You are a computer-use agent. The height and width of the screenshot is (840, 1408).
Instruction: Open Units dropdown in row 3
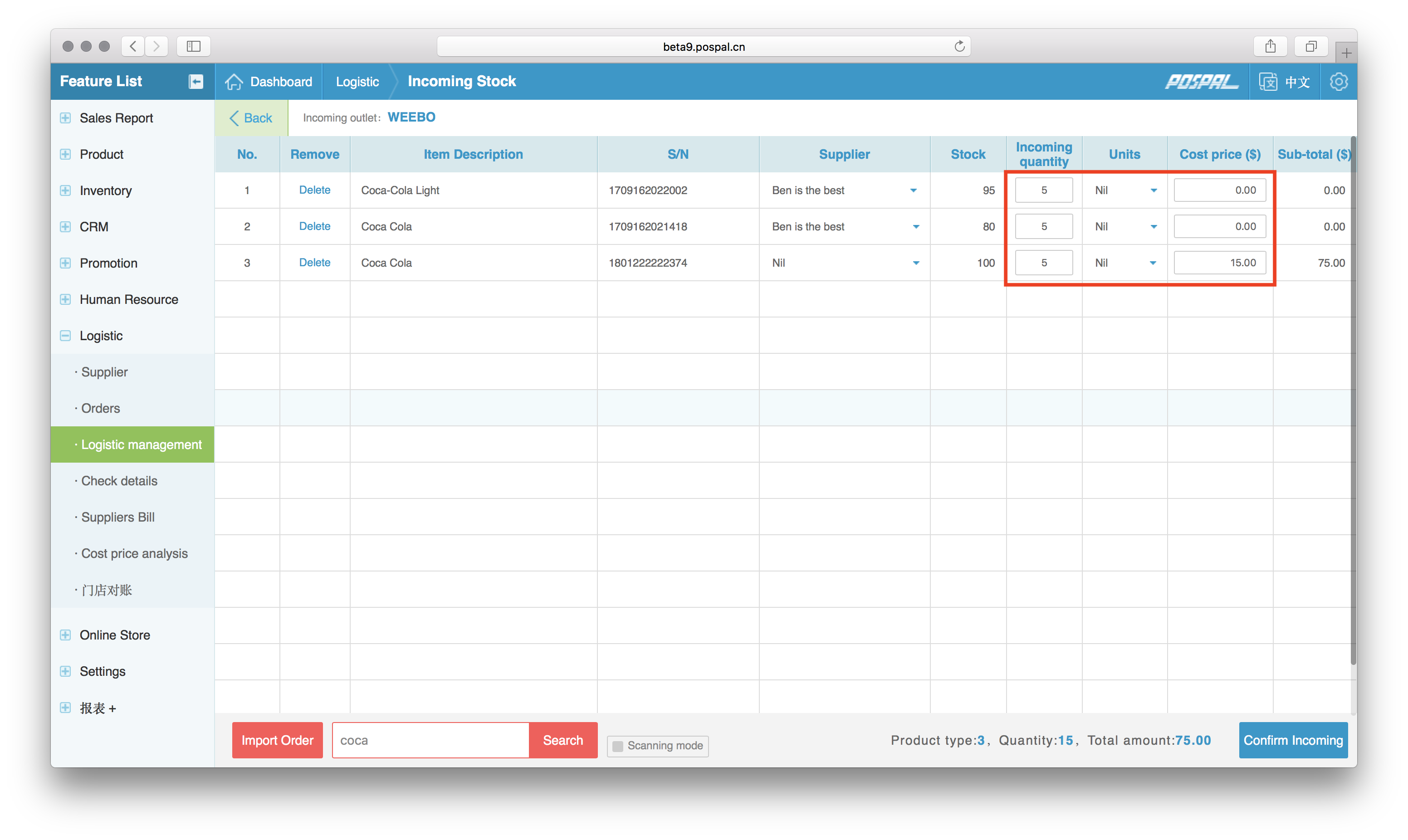[x=1153, y=263]
